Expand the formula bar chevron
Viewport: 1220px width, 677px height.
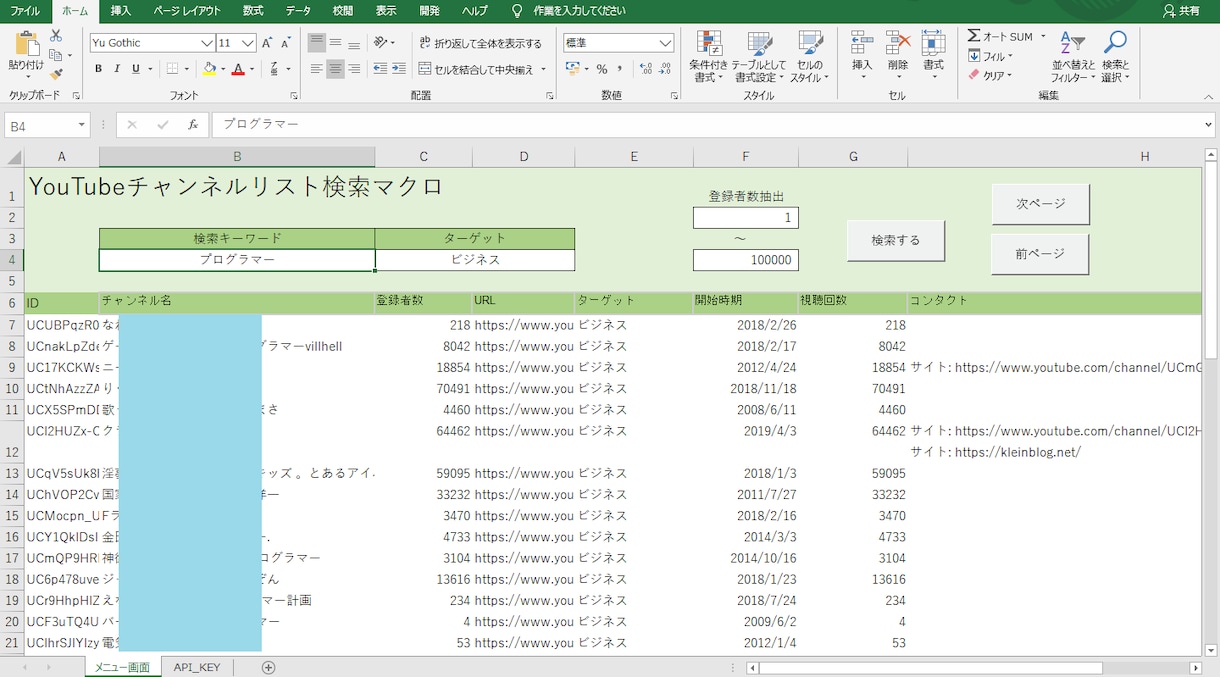click(x=1208, y=125)
